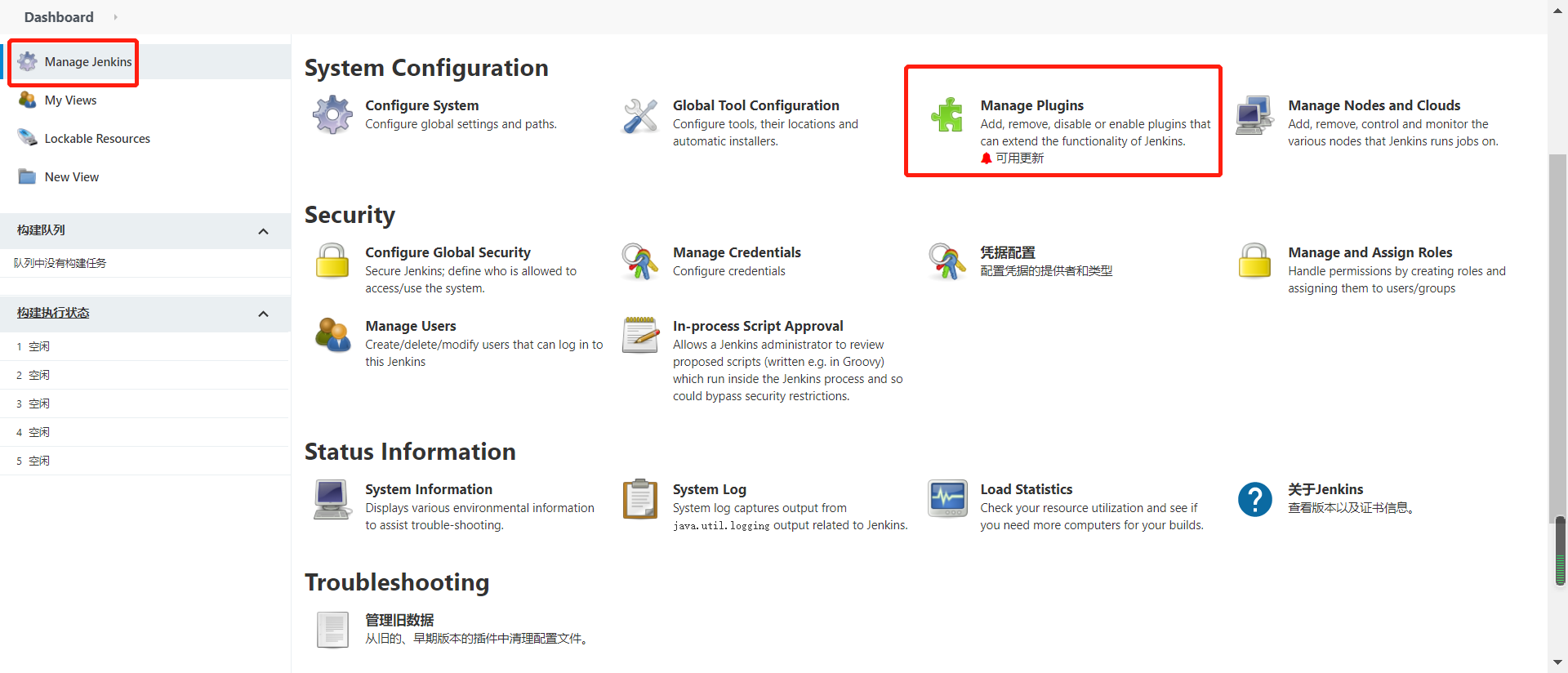Click the 队列中没有构建任务 message
The width and height of the screenshot is (1568, 673).
[60, 263]
